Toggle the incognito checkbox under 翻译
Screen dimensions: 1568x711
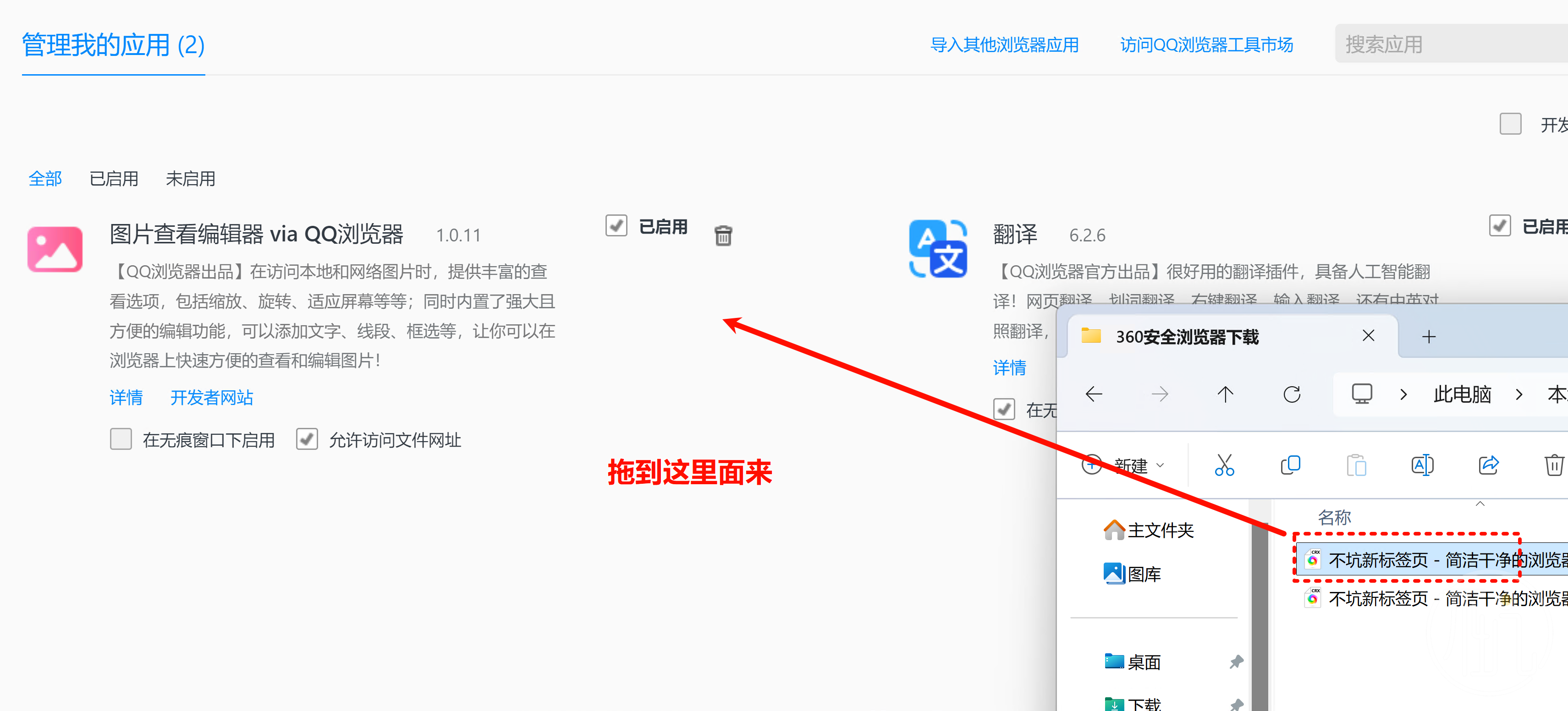(1004, 409)
